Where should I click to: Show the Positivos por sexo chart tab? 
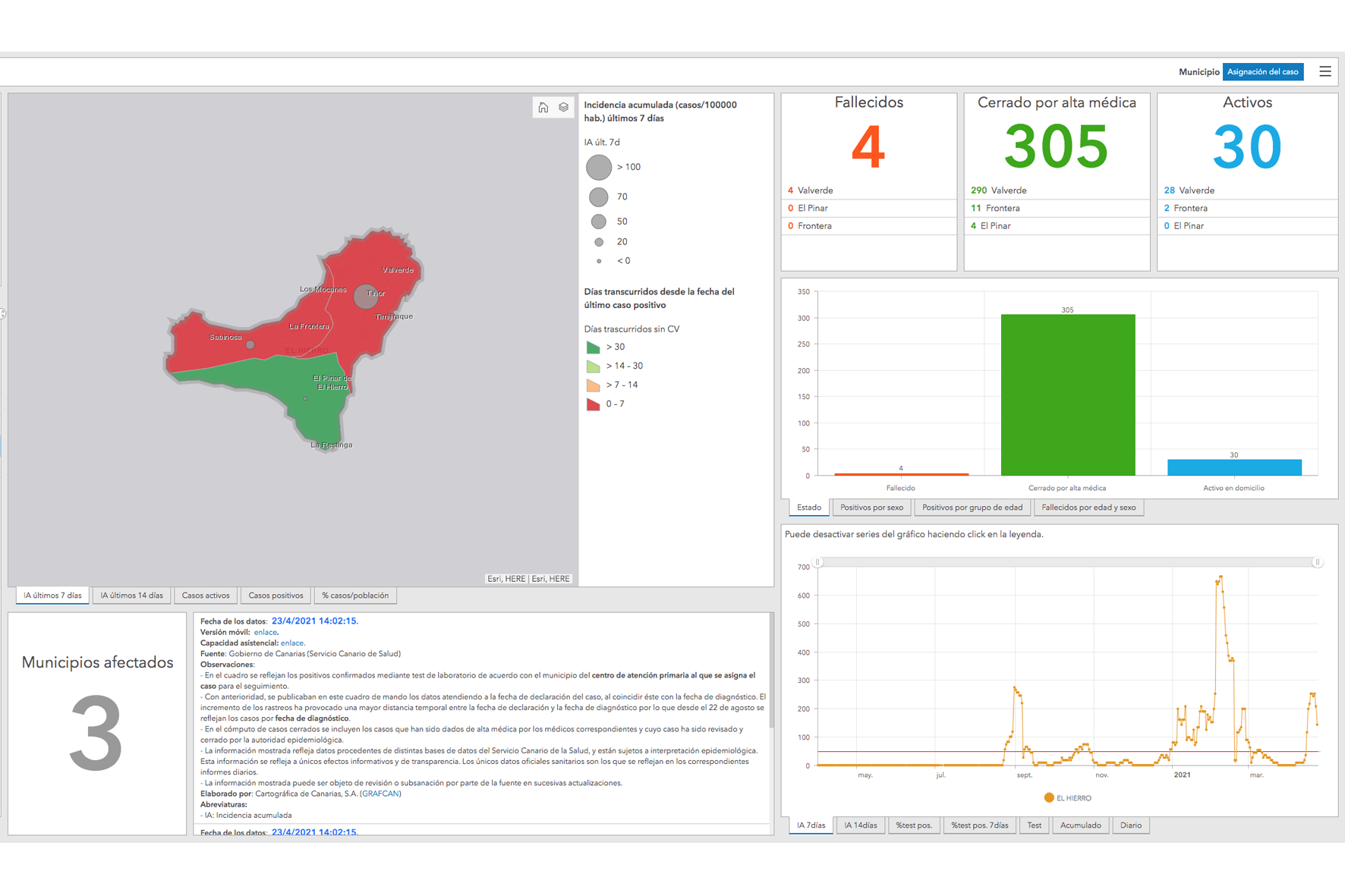click(x=871, y=508)
